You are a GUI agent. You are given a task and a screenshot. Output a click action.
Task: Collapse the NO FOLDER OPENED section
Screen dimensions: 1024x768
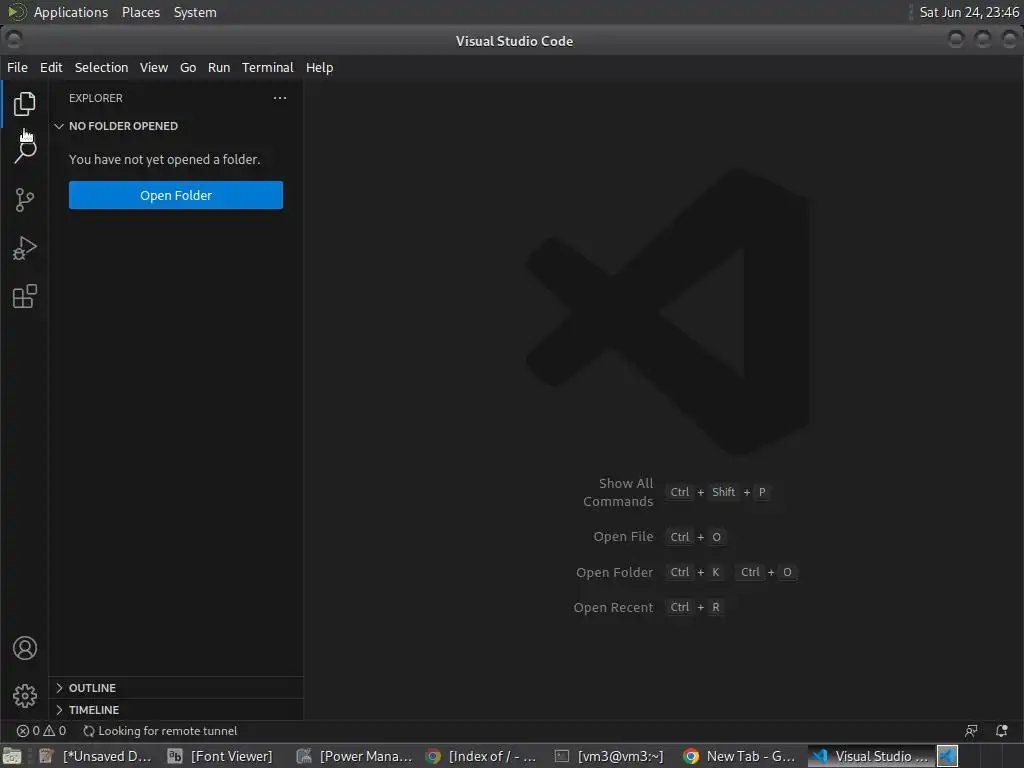click(176, 126)
